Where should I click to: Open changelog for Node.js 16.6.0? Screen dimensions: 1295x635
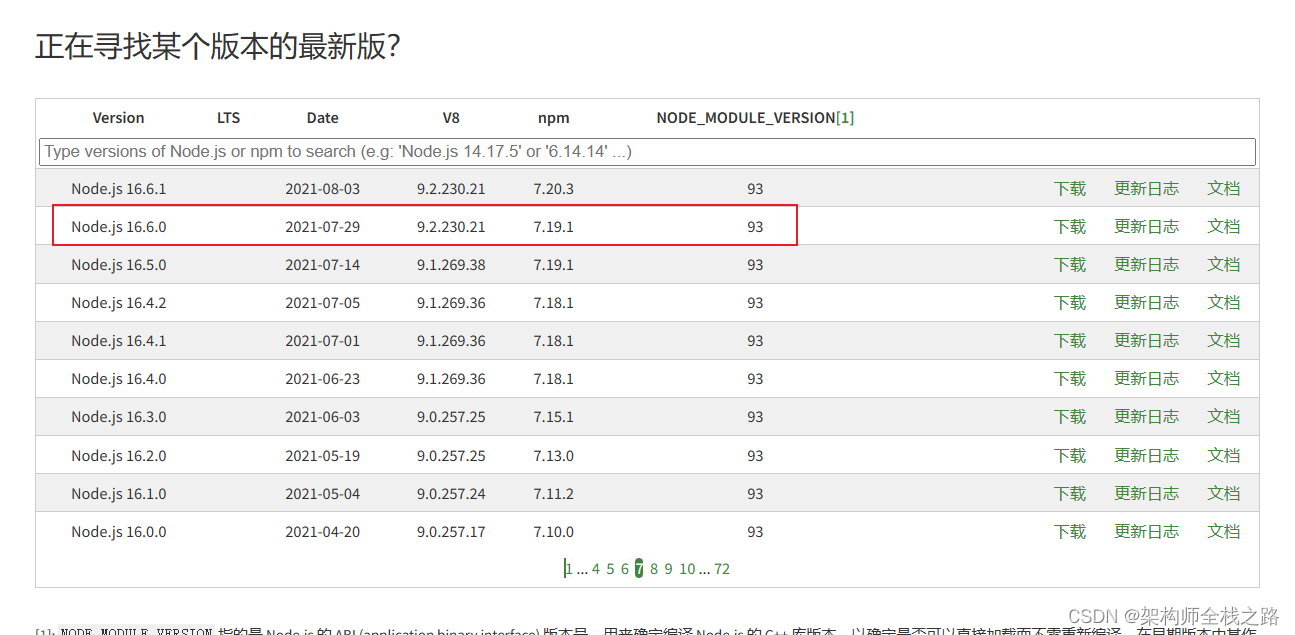click(x=1146, y=227)
